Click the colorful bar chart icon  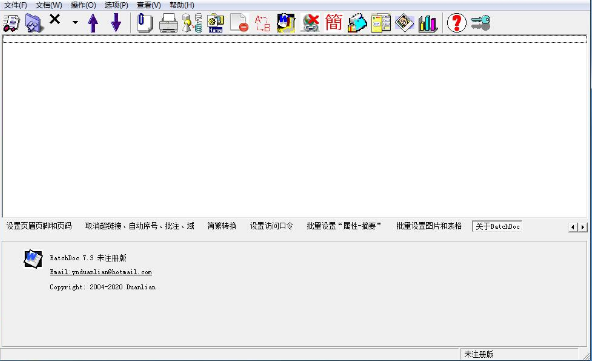[427, 23]
